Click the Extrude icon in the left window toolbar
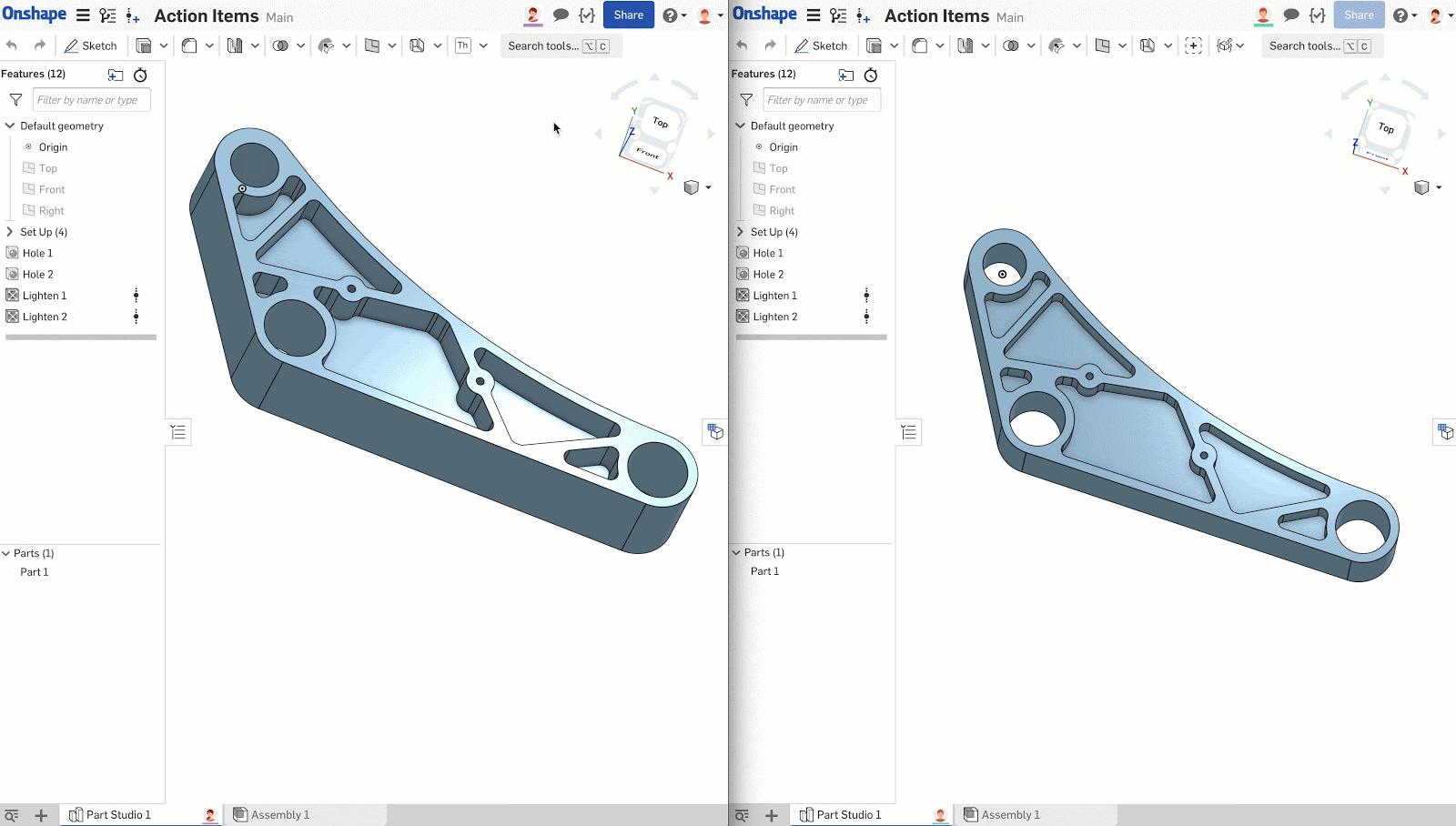1456x826 pixels. point(144,45)
